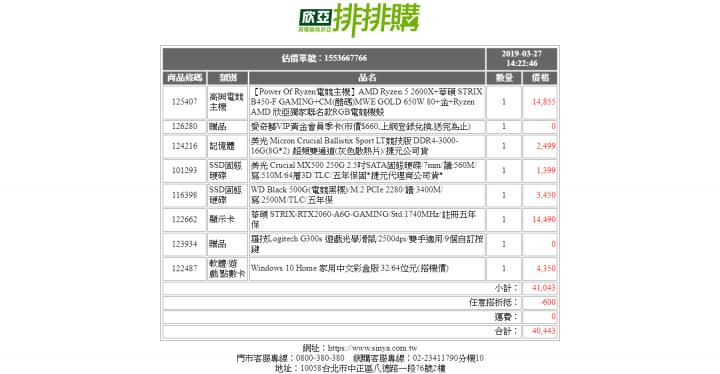Click the Logitech G300s mouse product name

366,244
